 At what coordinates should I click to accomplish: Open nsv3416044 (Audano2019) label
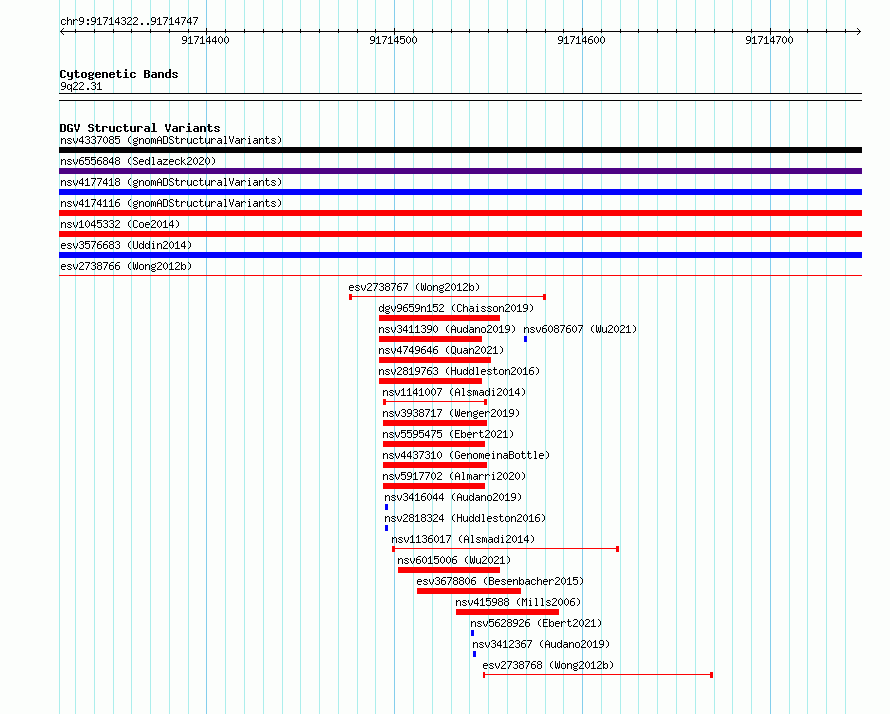click(x=453, y=497)
